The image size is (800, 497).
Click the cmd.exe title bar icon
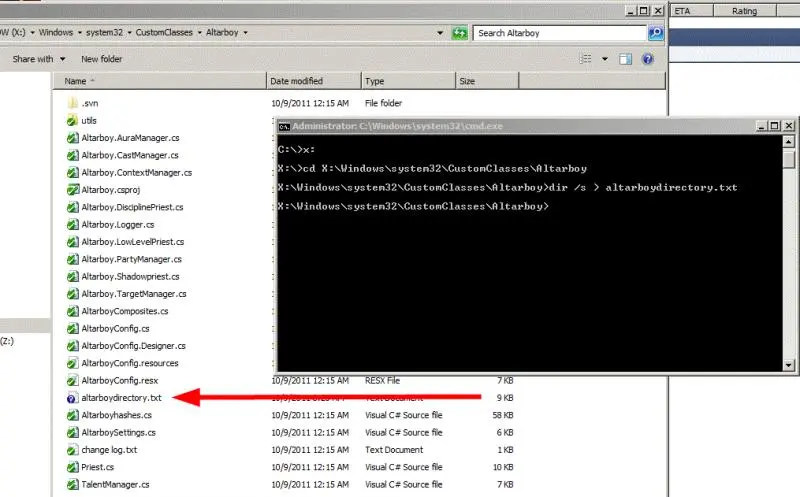coord(284,126)
